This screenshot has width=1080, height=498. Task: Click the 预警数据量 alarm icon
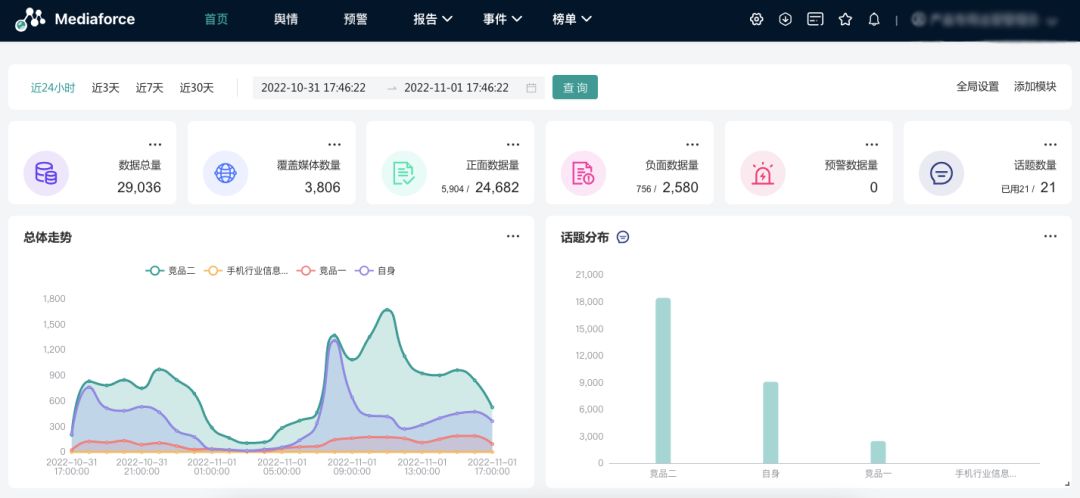tap(762, 174)
